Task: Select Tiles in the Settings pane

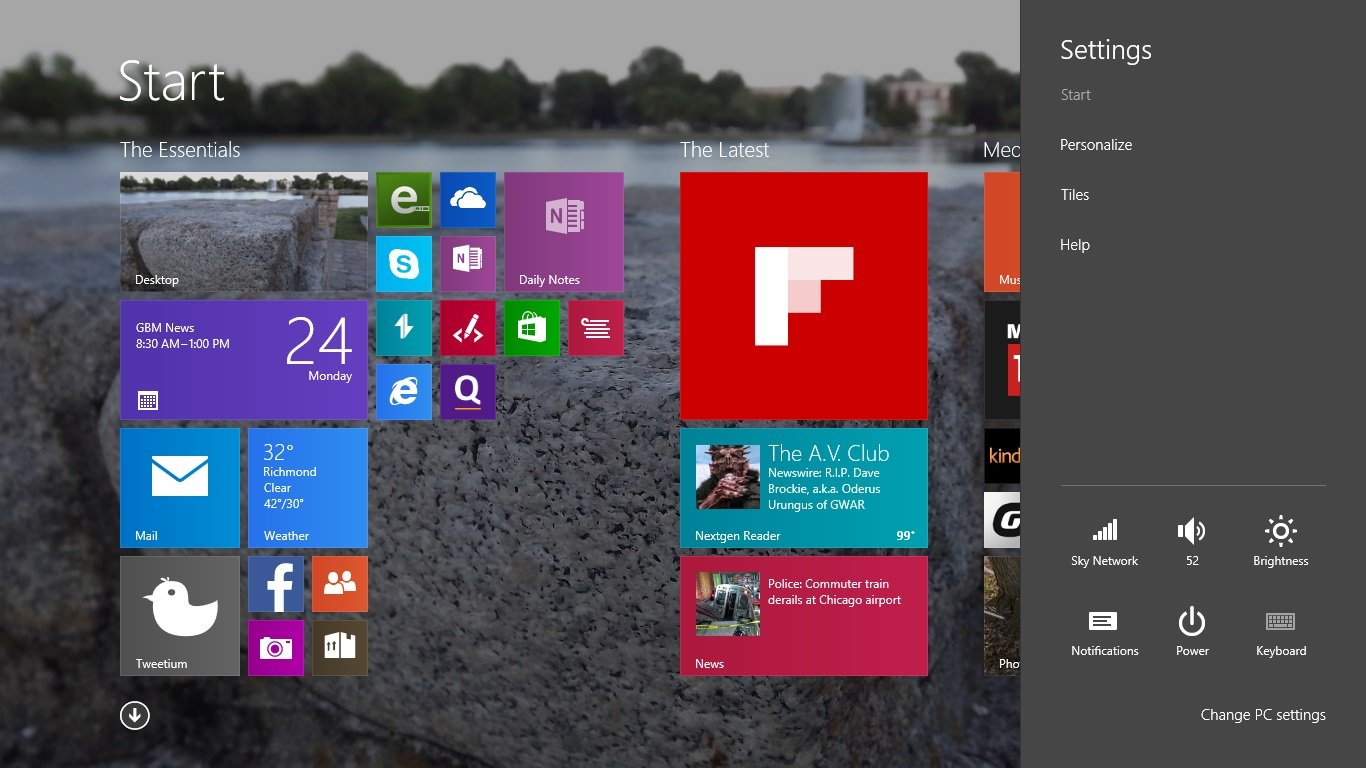Action: click(x=1075, y=195)
